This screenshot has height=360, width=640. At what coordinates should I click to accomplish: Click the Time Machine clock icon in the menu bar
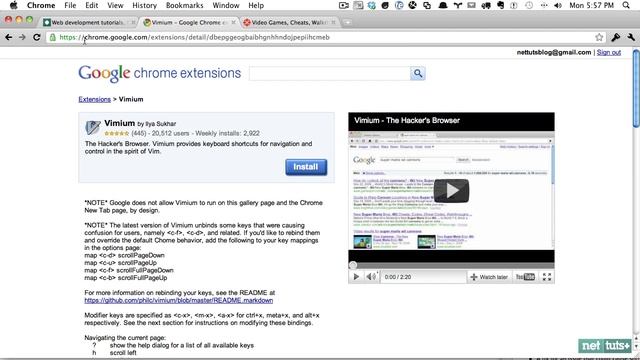coord(529,5)
